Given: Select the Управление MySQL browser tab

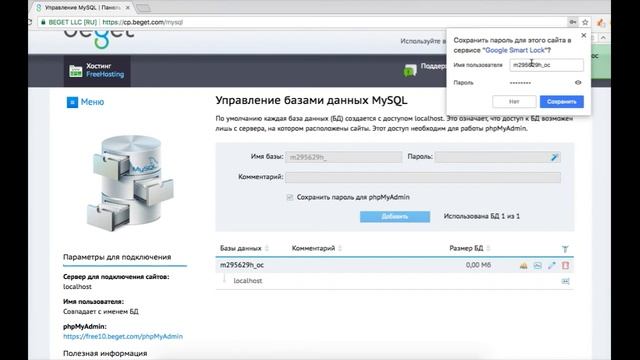Looking at the screenshot, I should [x=83, y=8].
